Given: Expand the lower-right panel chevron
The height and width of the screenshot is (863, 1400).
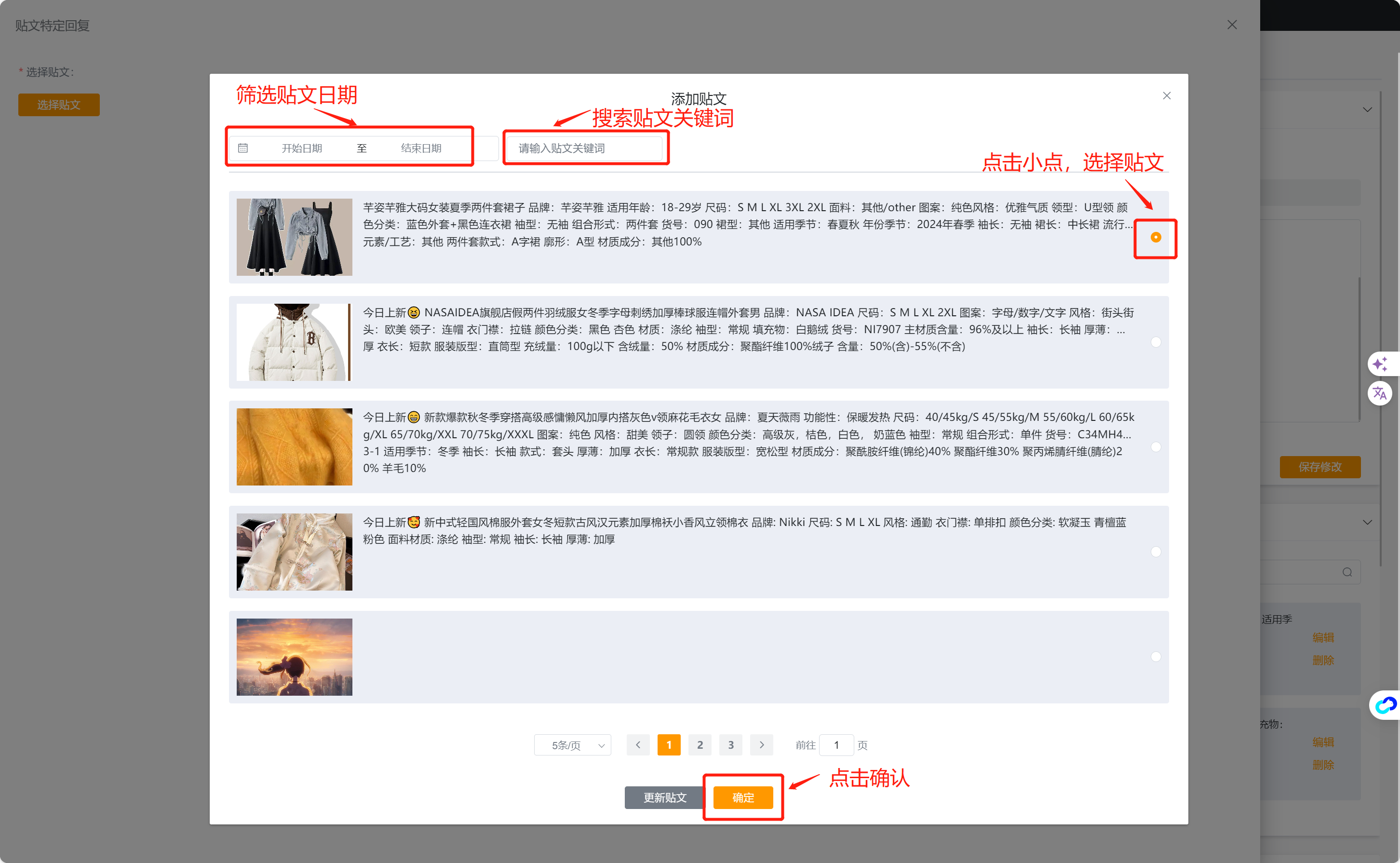Looking at the screenshot, I should (1368, 522).
